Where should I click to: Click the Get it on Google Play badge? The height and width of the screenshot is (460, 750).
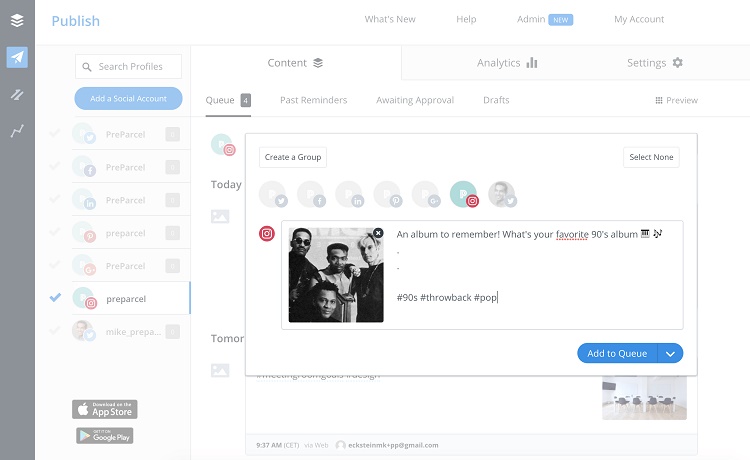tap(105, 436)
